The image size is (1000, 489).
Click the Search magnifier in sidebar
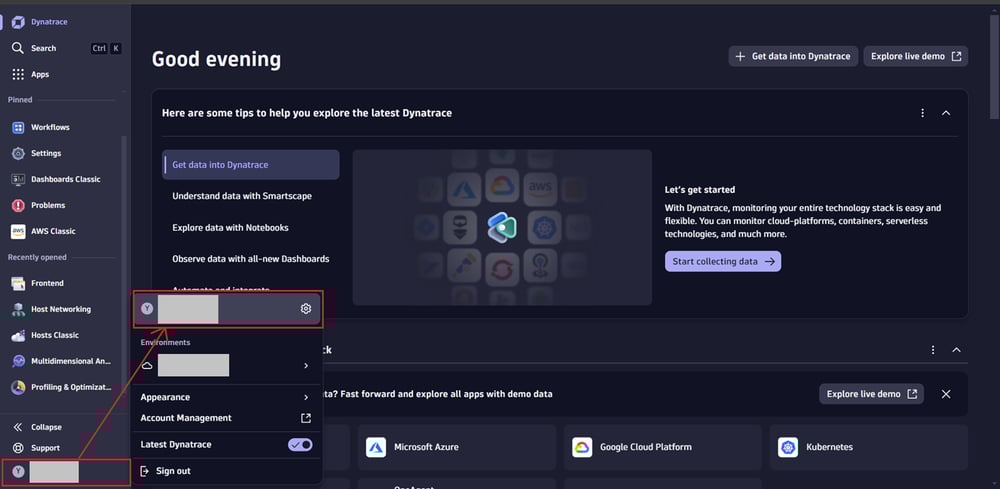[18, 48]
